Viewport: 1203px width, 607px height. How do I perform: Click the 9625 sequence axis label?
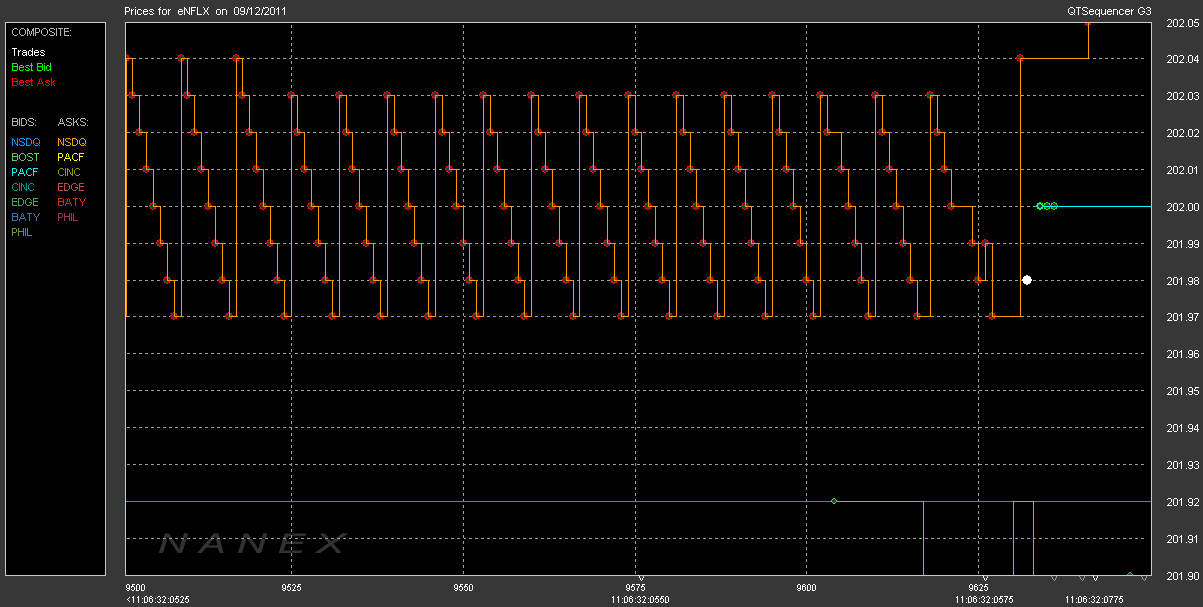[978, 587]
